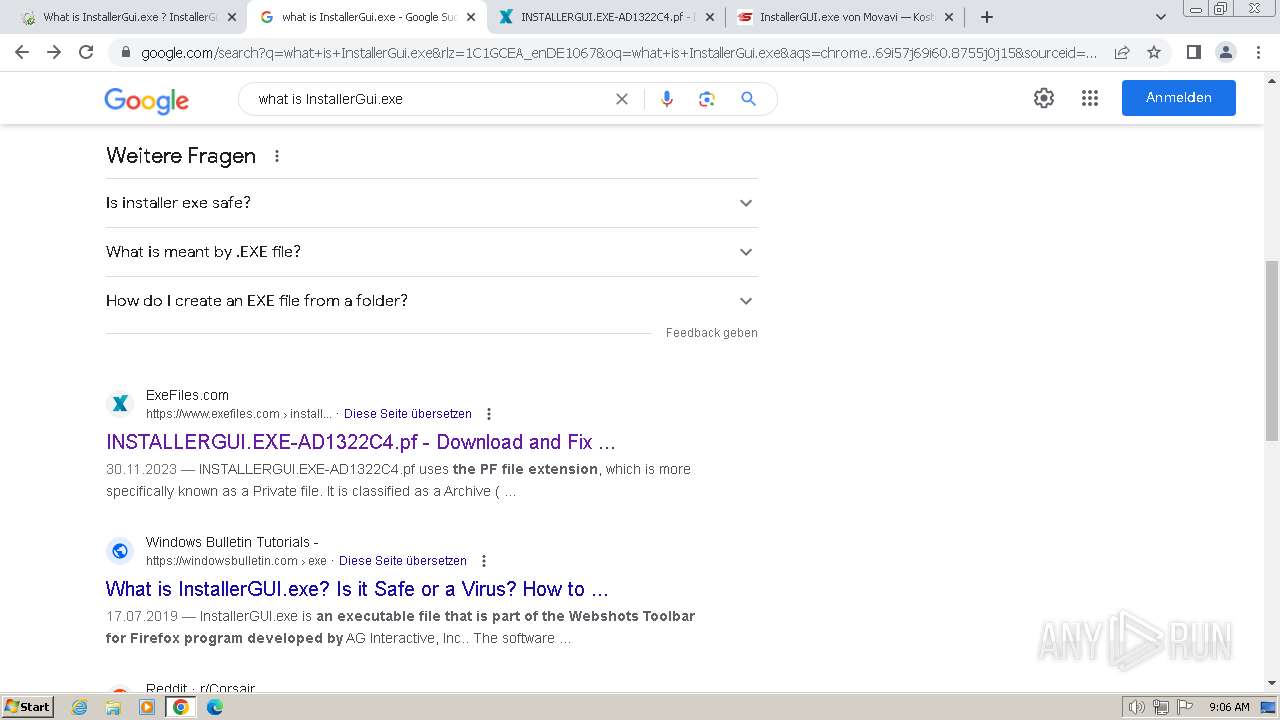Image resolution: width=1280 pixels, height=720 pixels.
Task: Open Google search settings gear
Action: coord(1044,98)
